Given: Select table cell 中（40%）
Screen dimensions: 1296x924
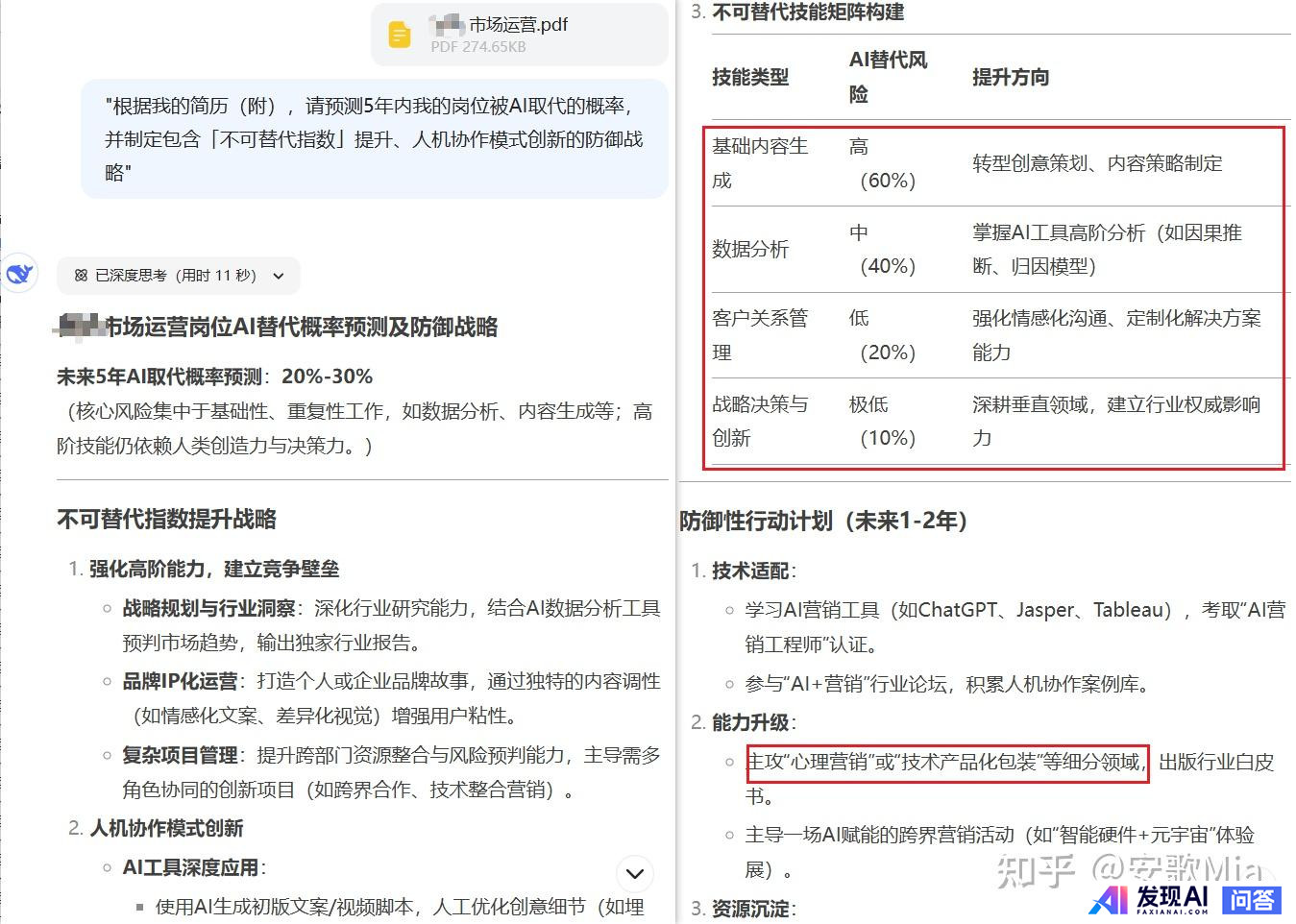Looking at the screenshot, I should (884, 249).
